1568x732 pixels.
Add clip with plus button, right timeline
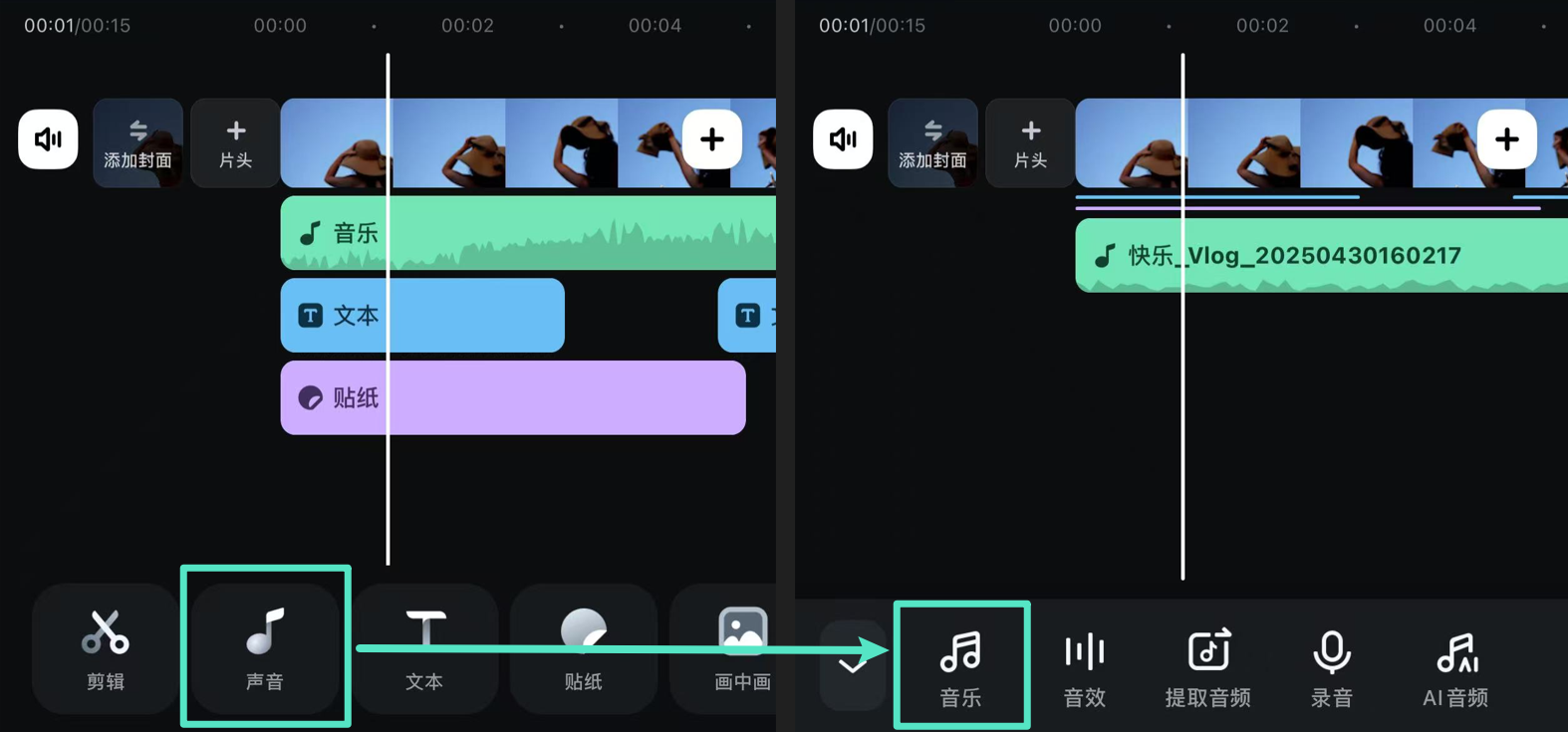point(1506,139)
